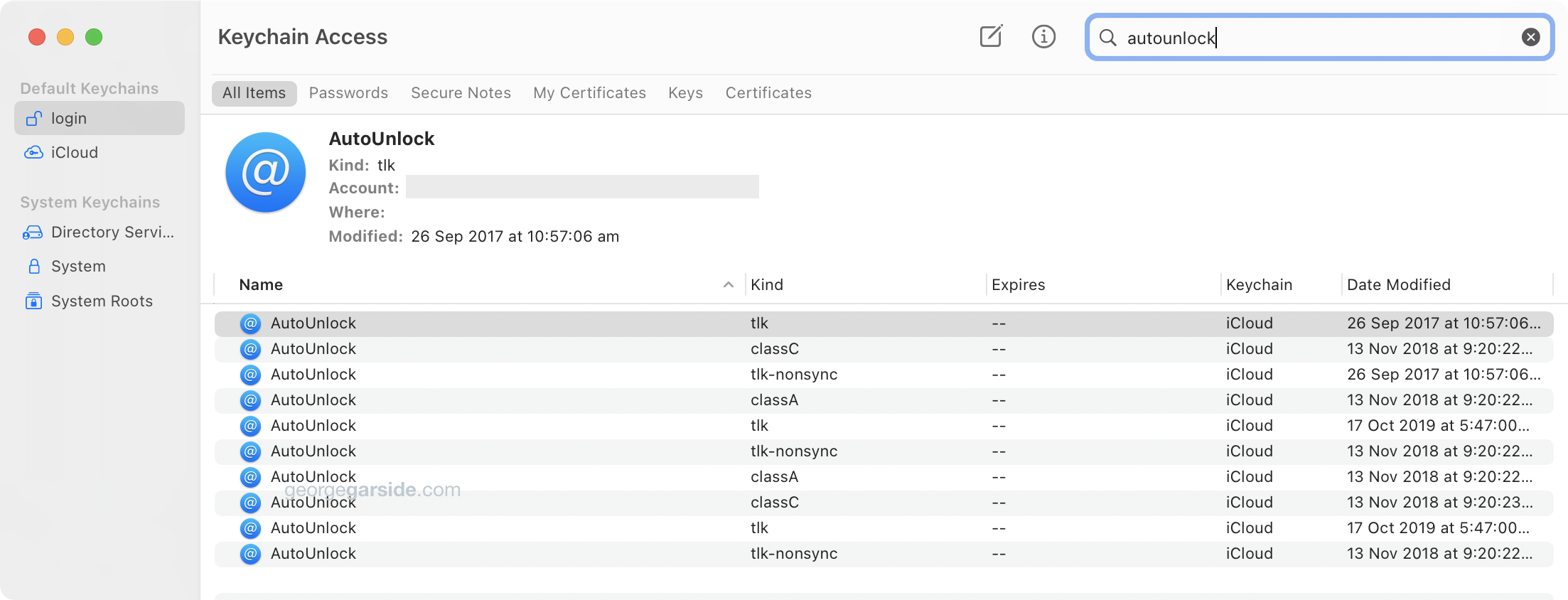Switch to the Keys tab

click(x=685, y=93)
